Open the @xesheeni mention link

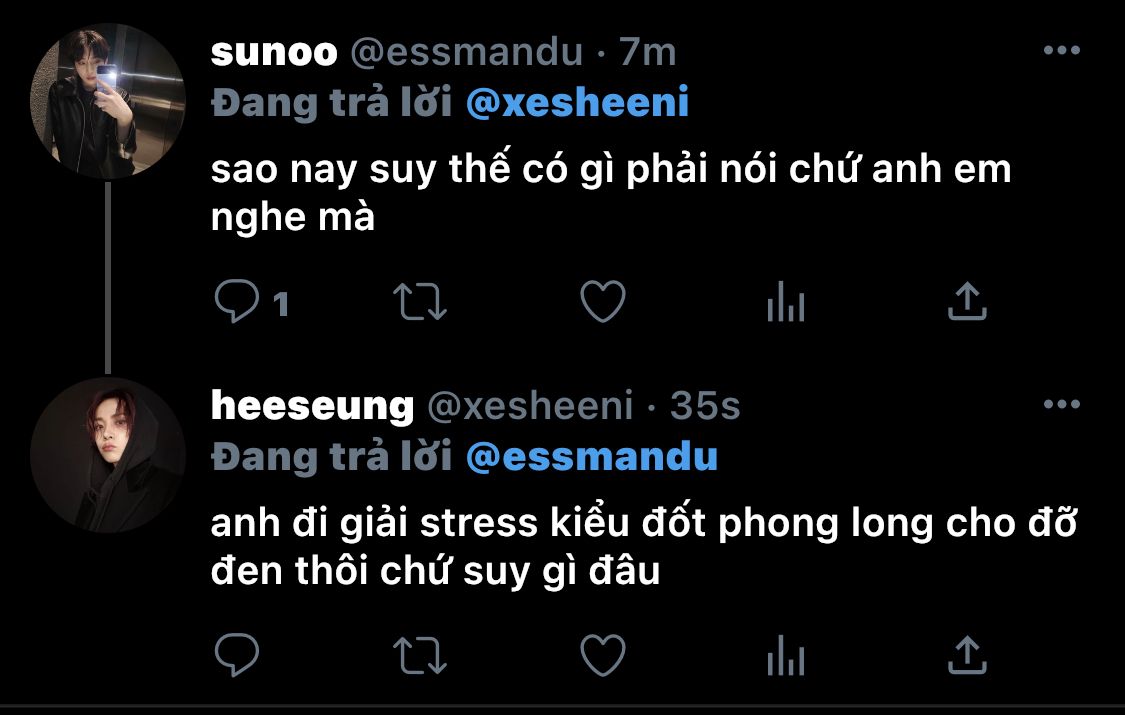click(578, 102)
